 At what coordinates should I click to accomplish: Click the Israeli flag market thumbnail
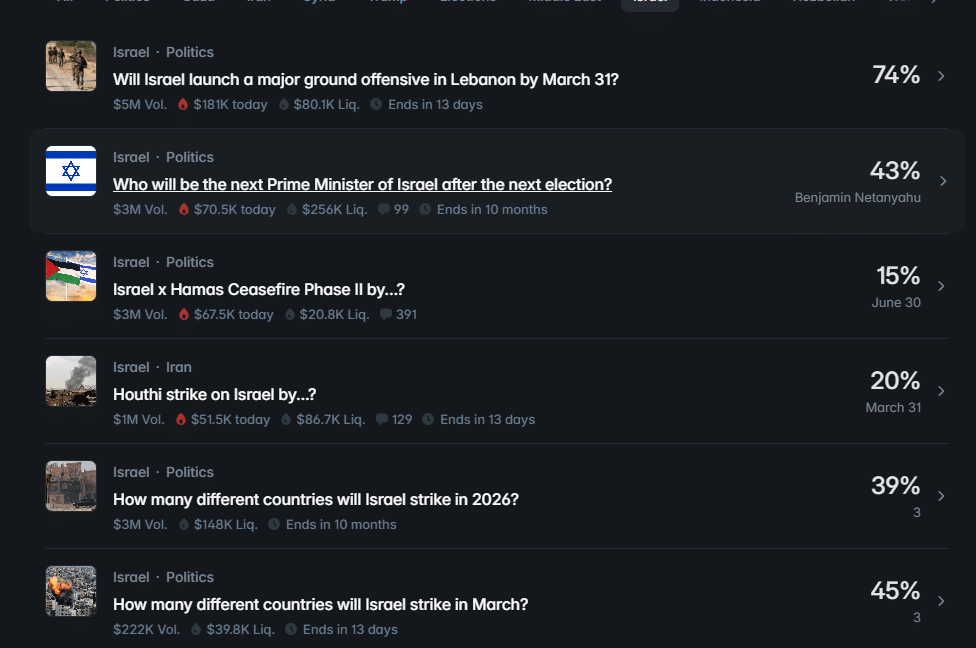(71, 171)
